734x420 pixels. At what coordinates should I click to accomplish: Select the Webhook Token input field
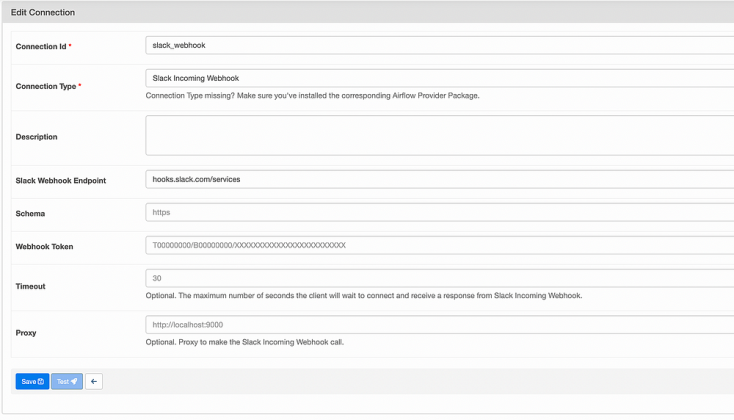pos(440,245)
